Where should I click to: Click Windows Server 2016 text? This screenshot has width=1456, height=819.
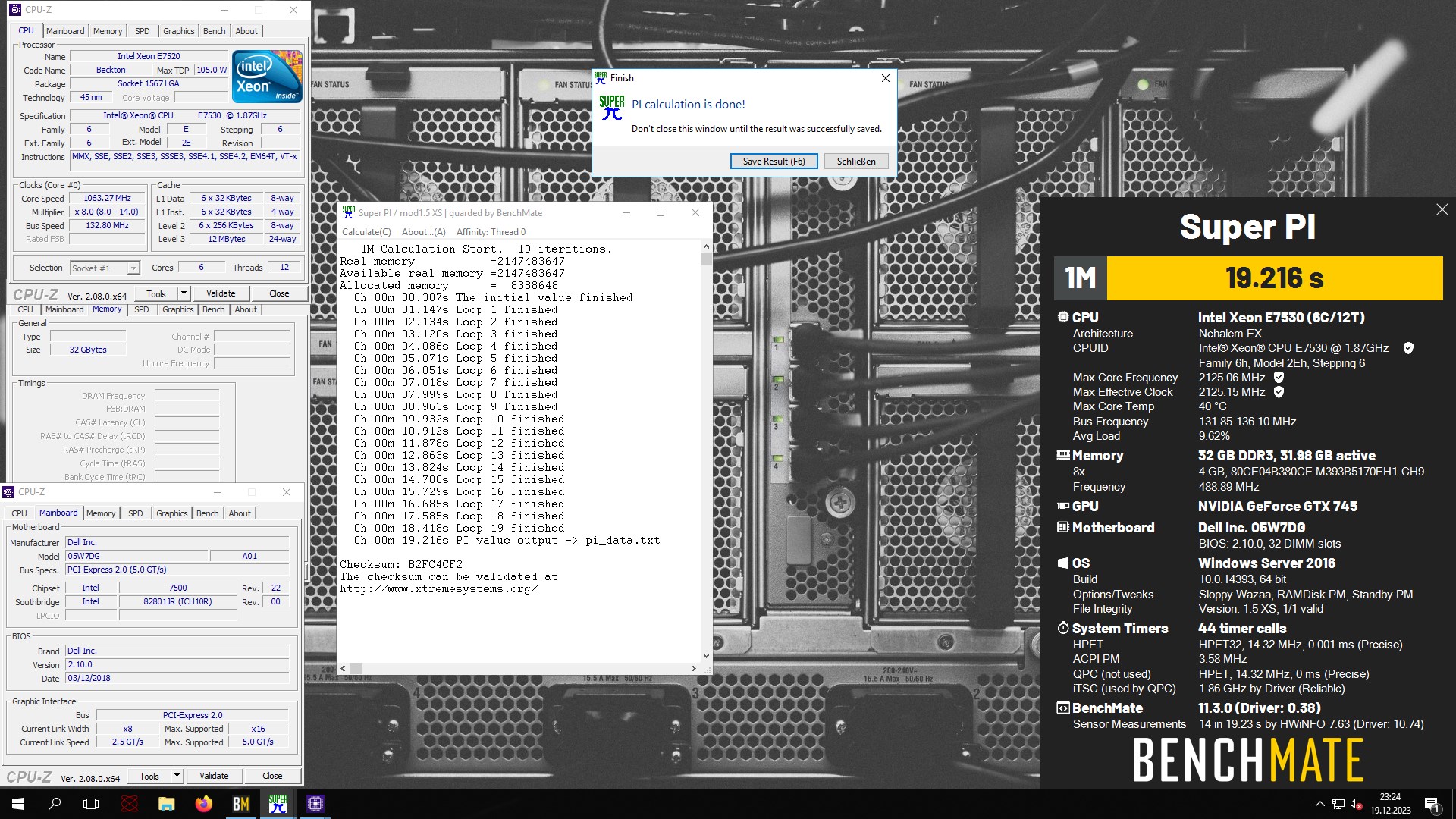[x=1266, y=563]
